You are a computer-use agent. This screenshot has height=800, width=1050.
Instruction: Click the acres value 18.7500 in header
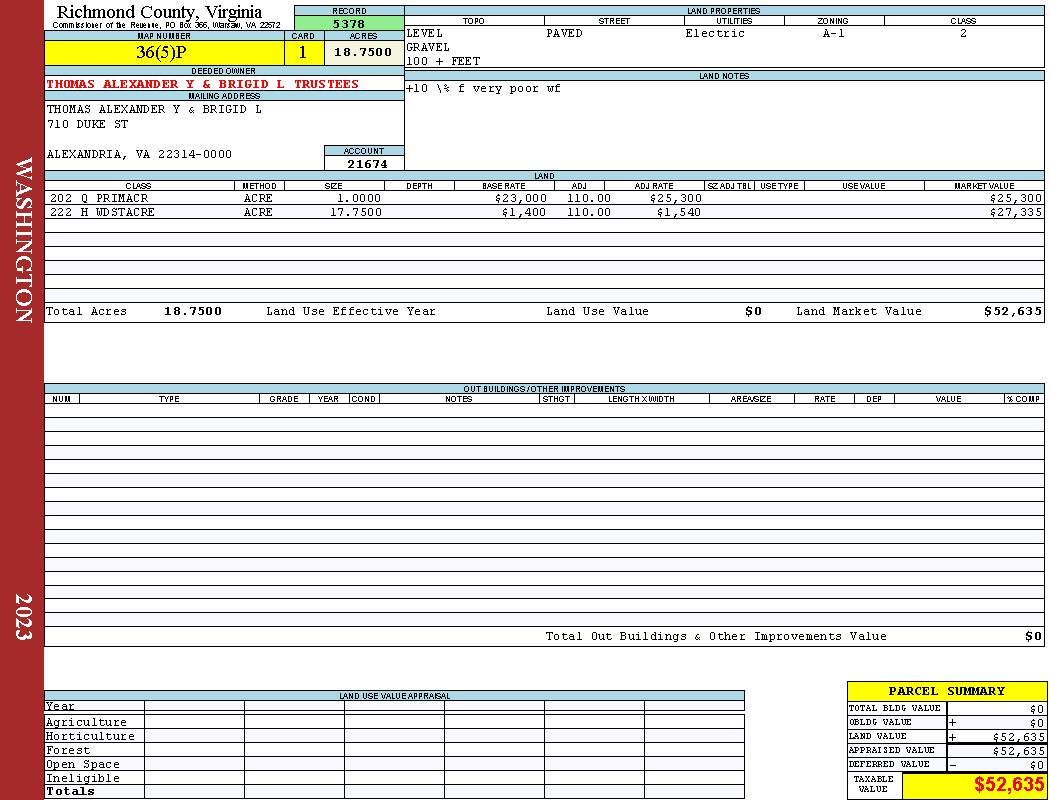[363, 52]
